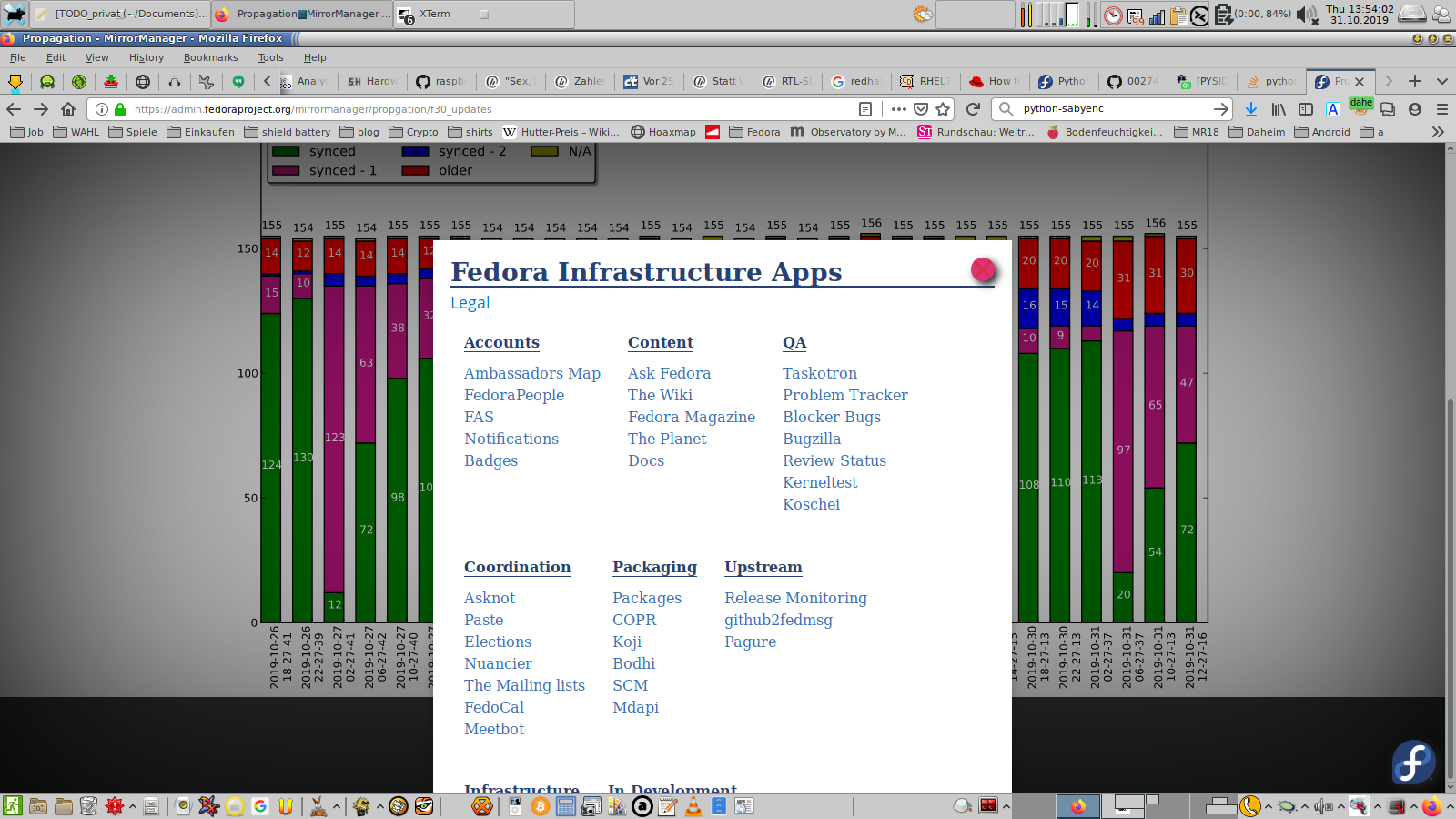Image resolution: width=1456 pixels, height=819 pixels.
Task: Open the Fedora Magazine link
Action: [692, 417]
